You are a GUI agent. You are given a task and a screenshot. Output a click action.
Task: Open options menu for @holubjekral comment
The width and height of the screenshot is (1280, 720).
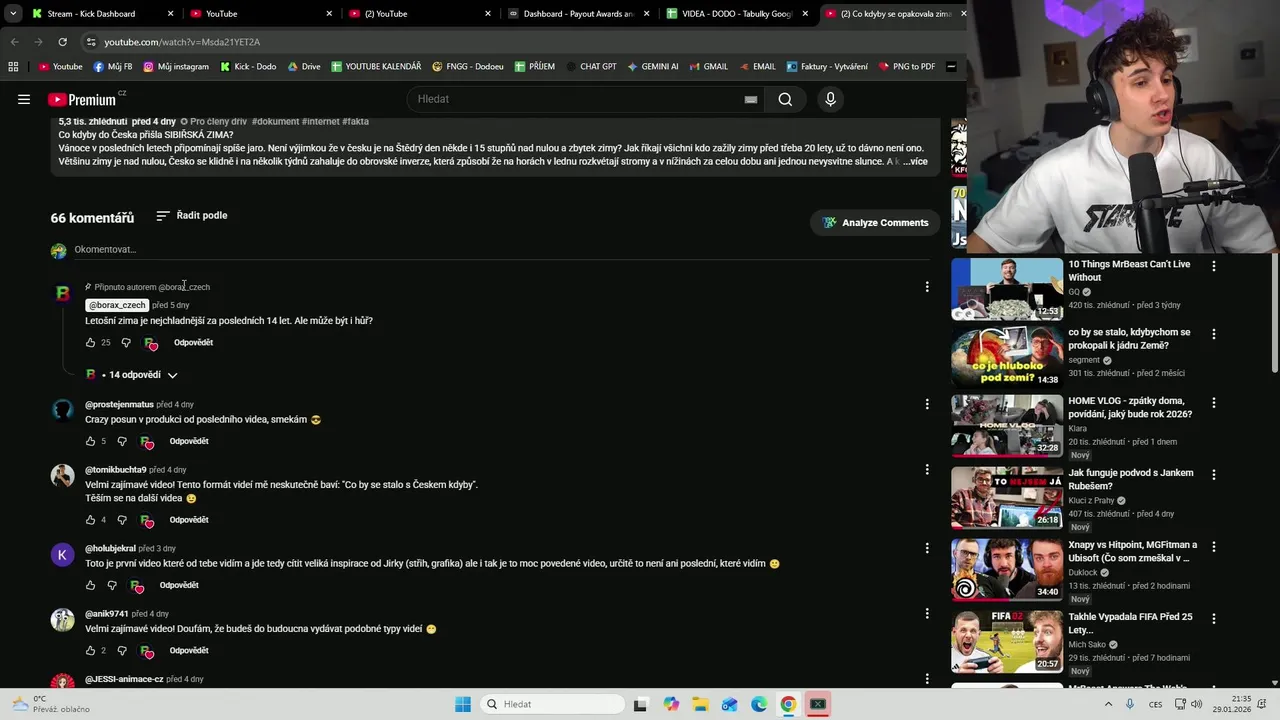coord(927,548)
